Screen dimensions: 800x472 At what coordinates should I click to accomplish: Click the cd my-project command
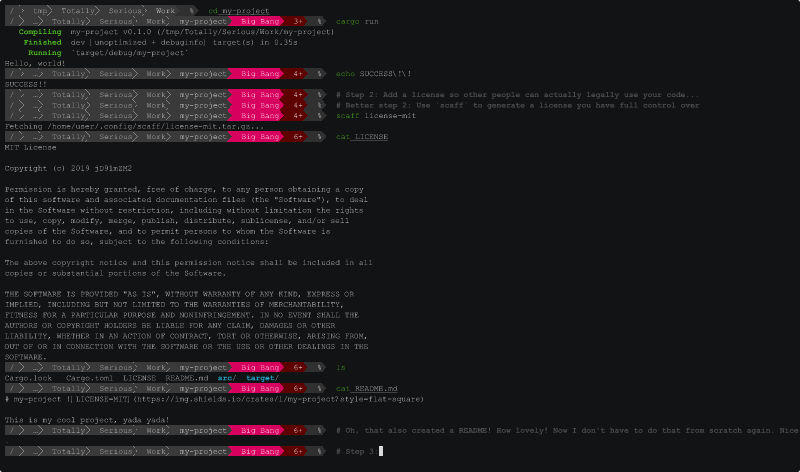[239, 11]
